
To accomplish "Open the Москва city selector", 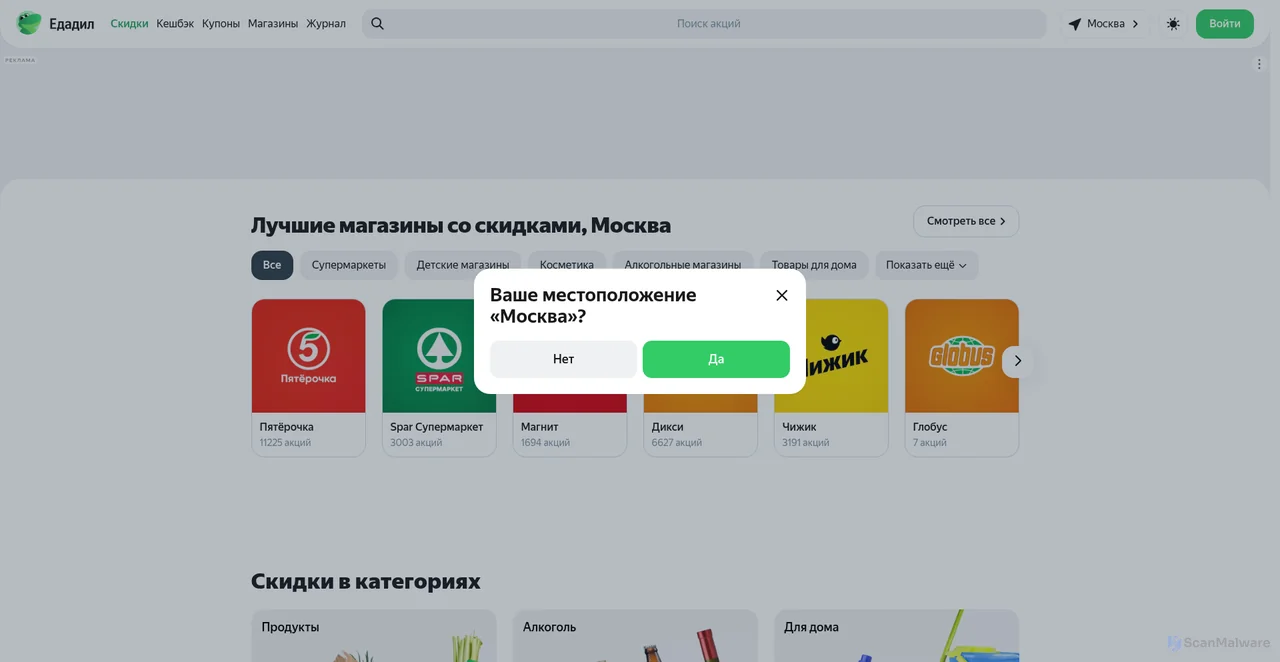I will [x=1105, y=24].
